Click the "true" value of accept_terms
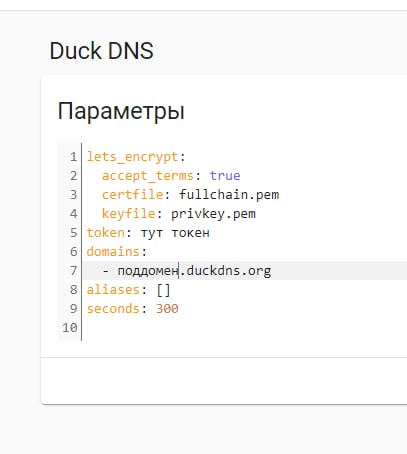This screenshot has width=407, height=454. (225, 176)
